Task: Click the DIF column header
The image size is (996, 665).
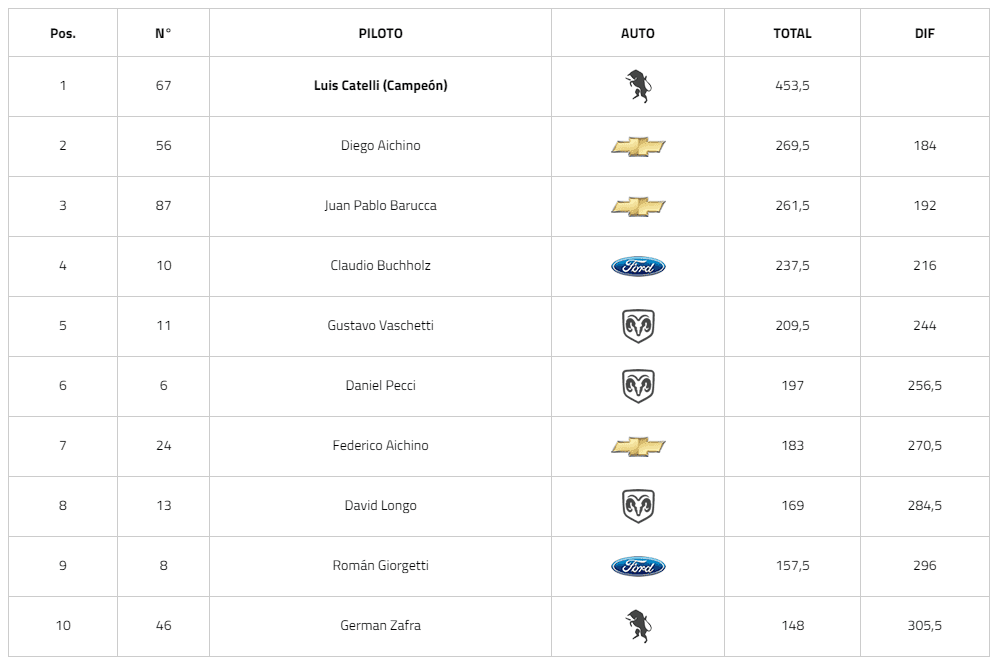Action: (925, 33)
